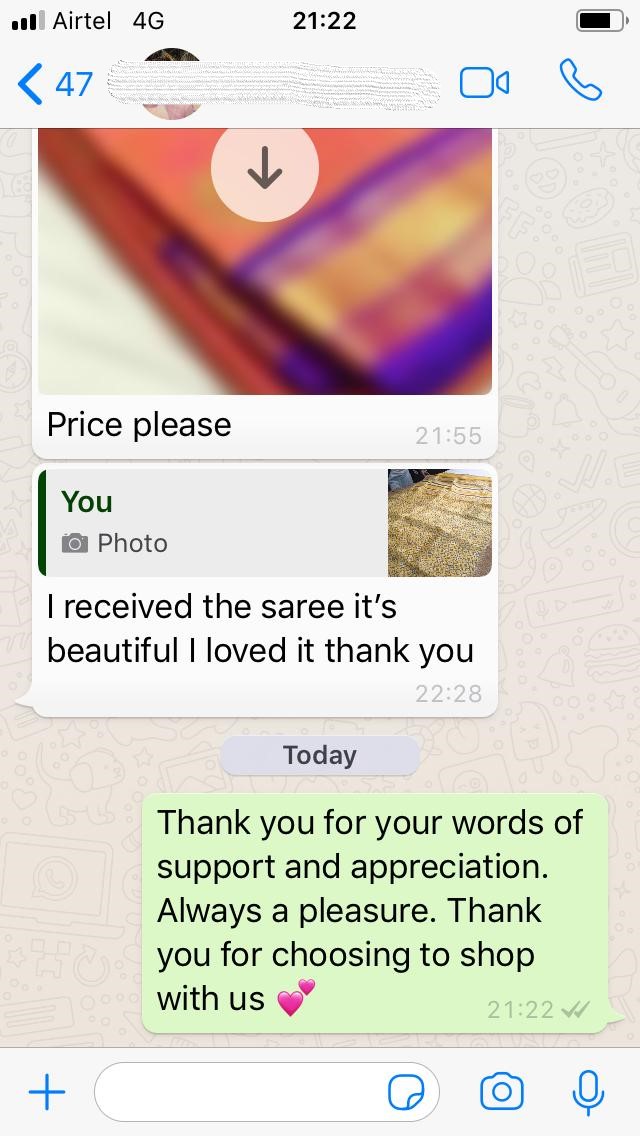Start a video call
The height and width of the screenshot is (1136, 640).
484,83
